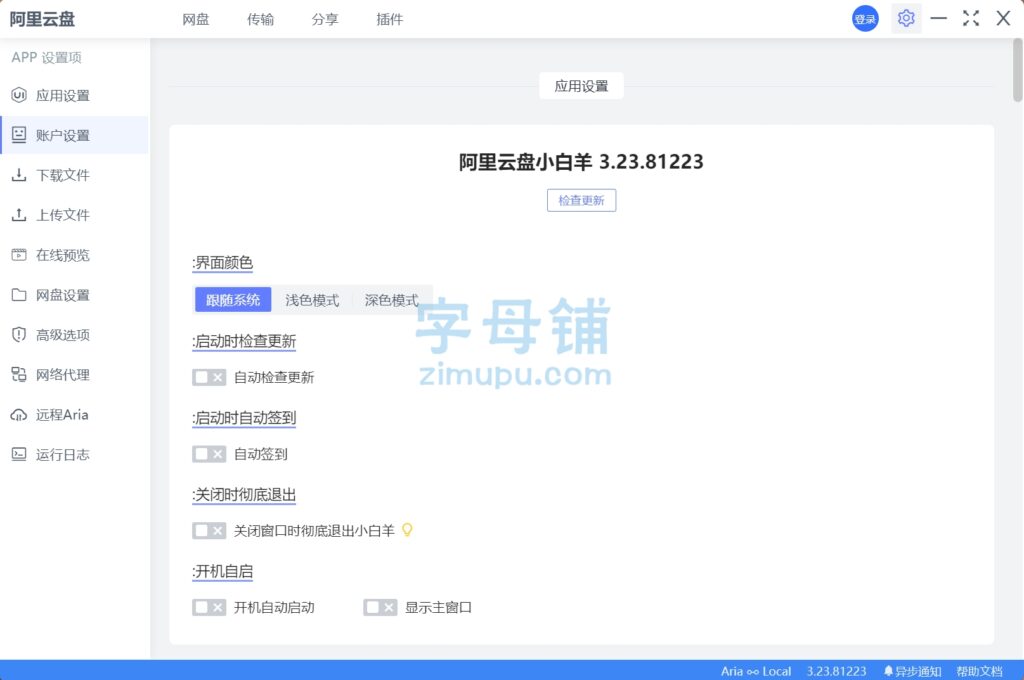Select 跟随系统 color mode
This screenshot has height=680, width=1024.
[x=233, y=300]
